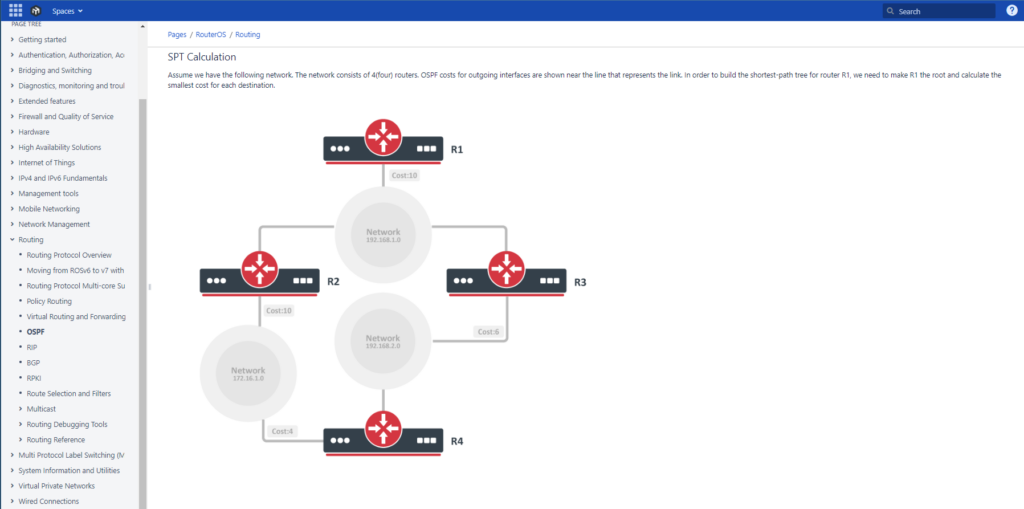Click the R3 router image in diagram
This screenshot has height=509, width=1024.
point(506,274)
